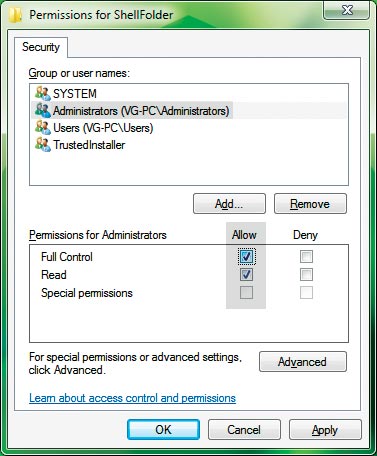
Task: Click the Read permission label
Action: (x=54, y=275)
